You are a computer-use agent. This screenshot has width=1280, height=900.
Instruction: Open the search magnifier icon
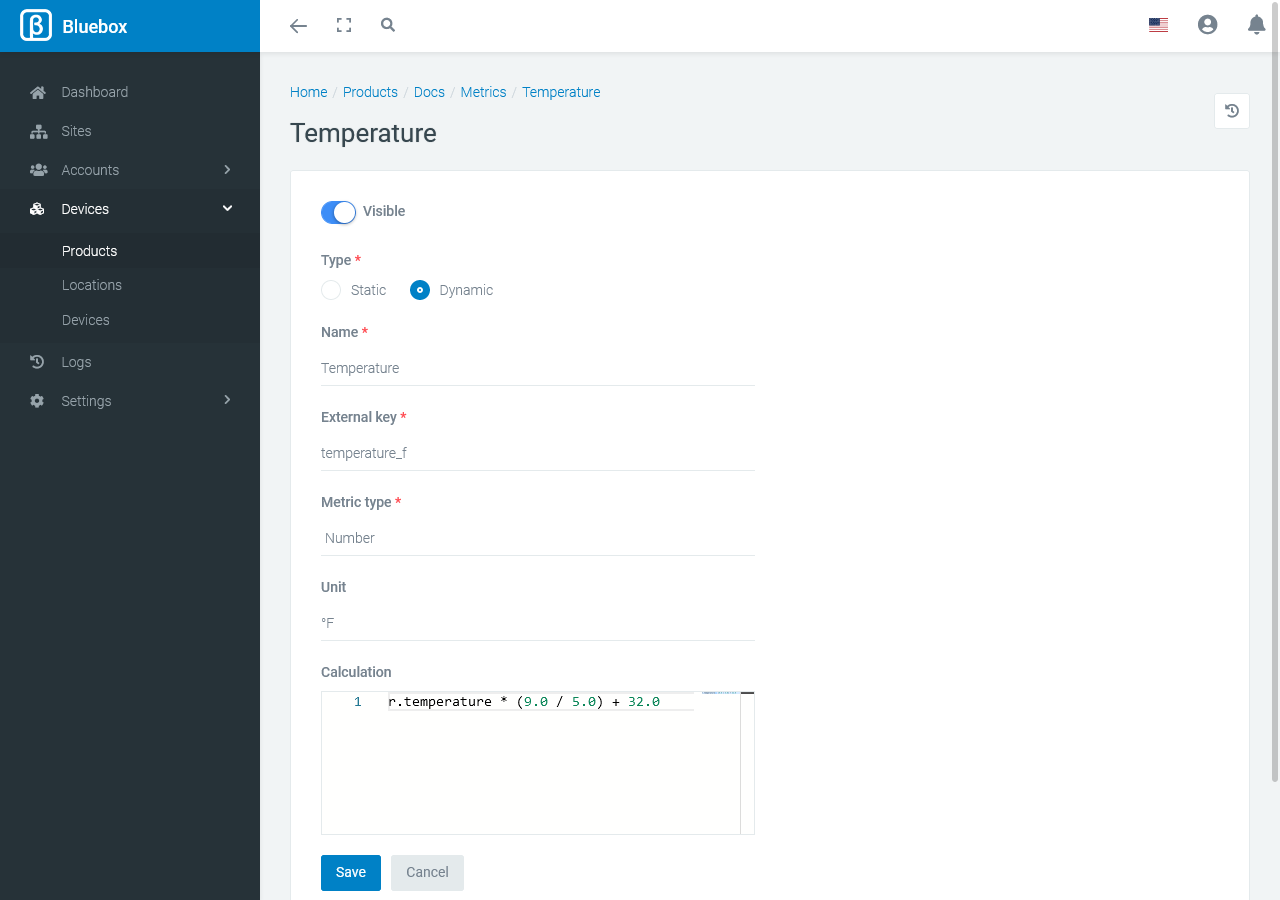388,26
